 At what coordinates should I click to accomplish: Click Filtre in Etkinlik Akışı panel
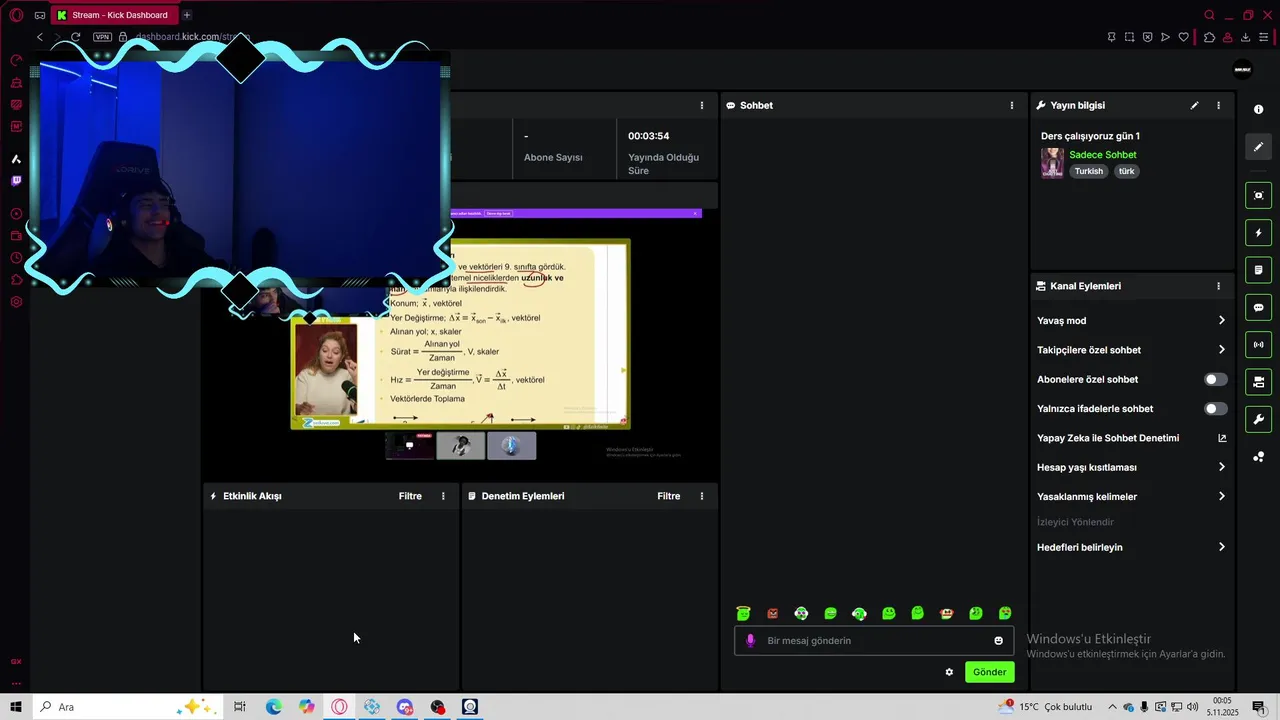410,496
